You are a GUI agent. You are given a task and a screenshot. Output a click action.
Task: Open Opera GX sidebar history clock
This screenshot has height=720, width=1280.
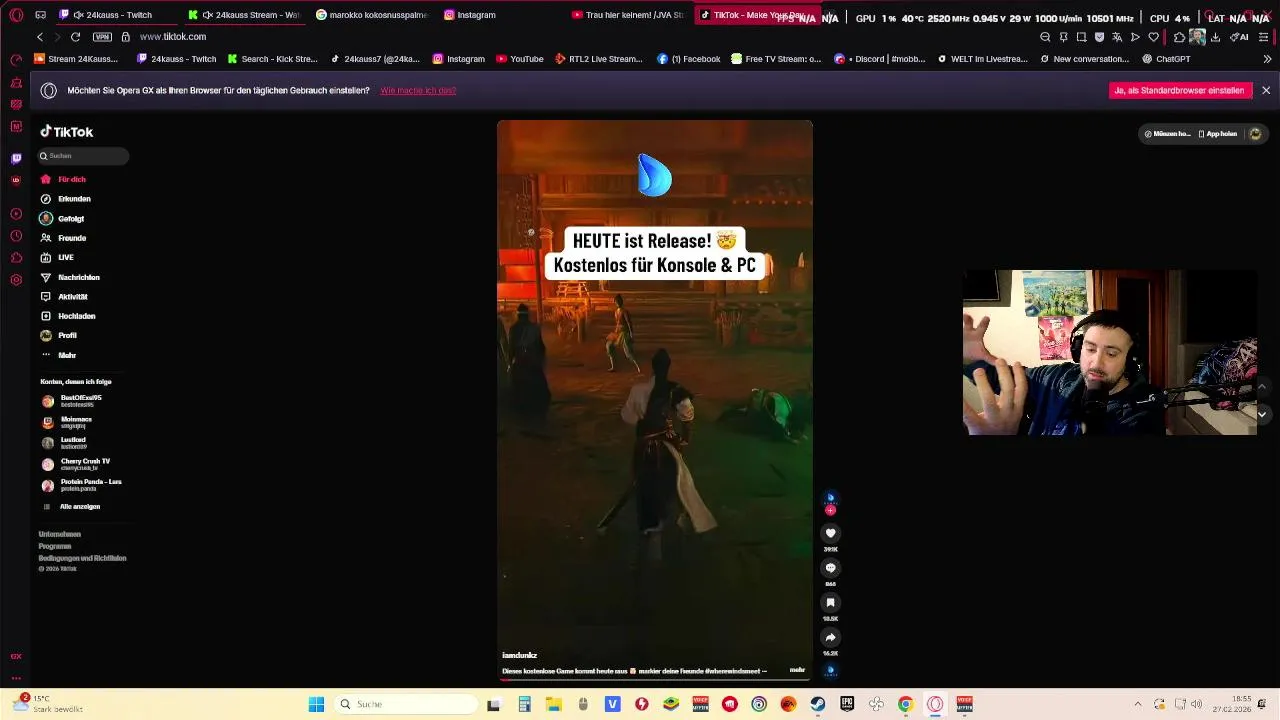(16, 236)
